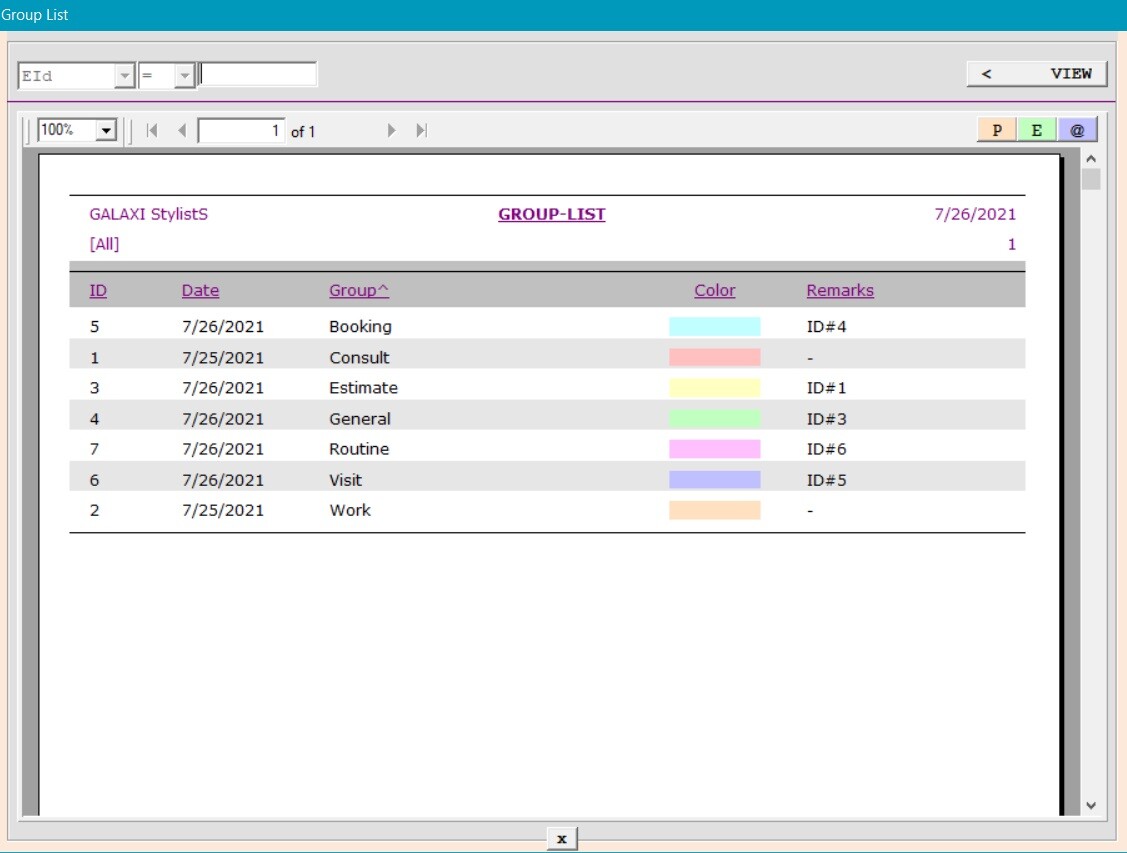The height and width of the screenshot is (853, 1127).
Task: Select the General group name
Action: pyautogui.click(x=359, y=418)
